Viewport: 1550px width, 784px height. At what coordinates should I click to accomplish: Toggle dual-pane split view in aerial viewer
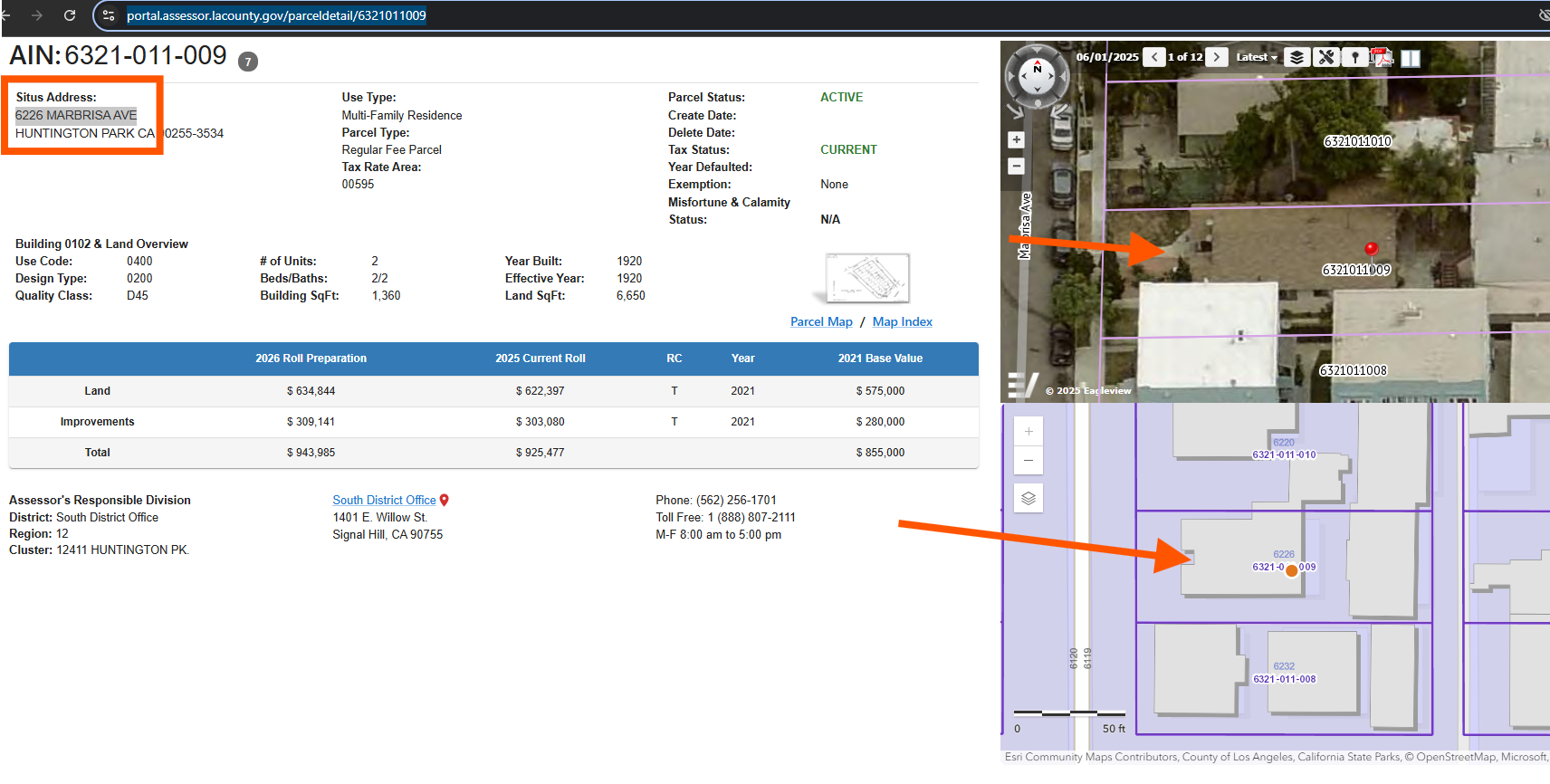click(1411, 58)
